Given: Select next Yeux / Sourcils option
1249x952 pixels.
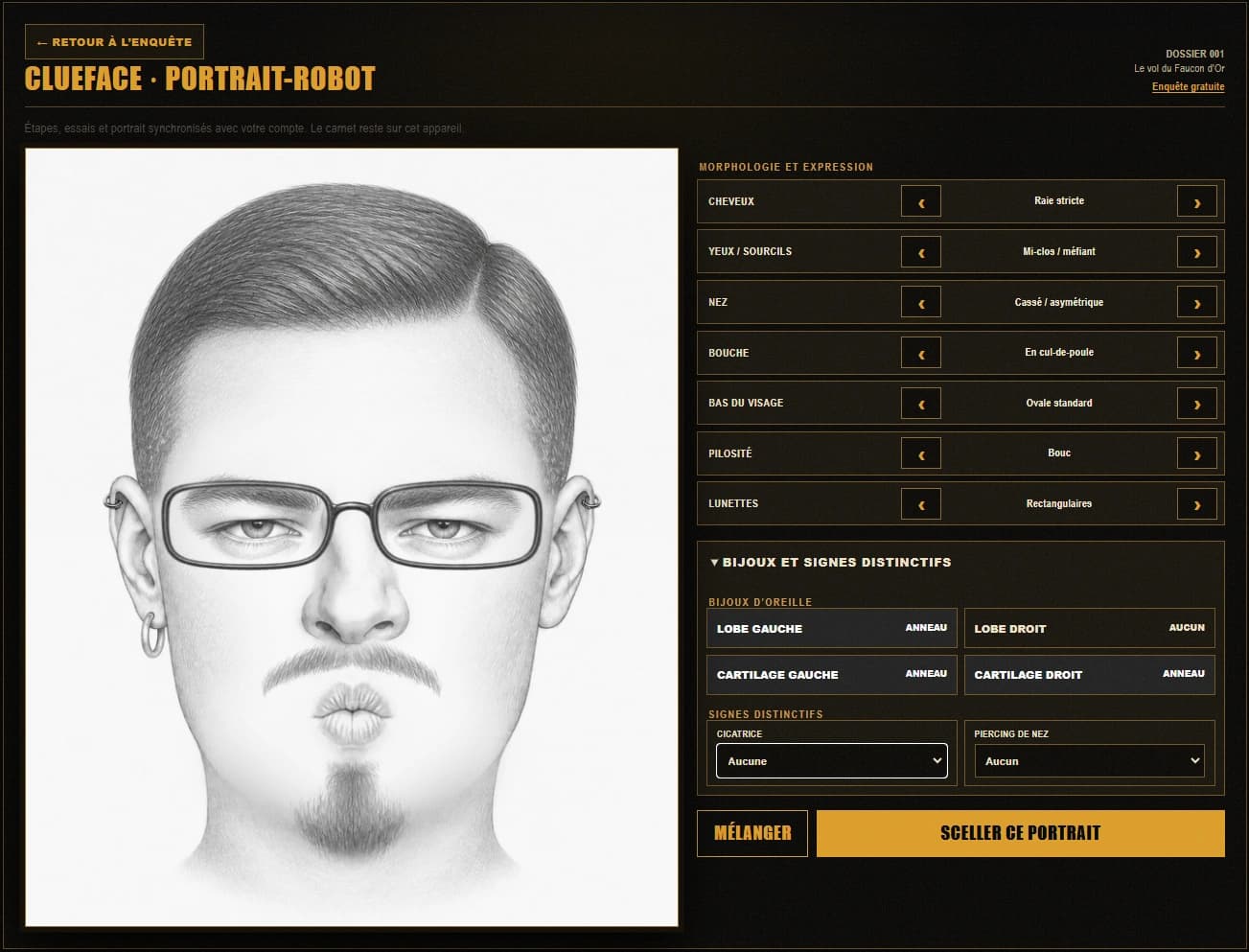Looking at the screenshot, I should [1196, 252].
